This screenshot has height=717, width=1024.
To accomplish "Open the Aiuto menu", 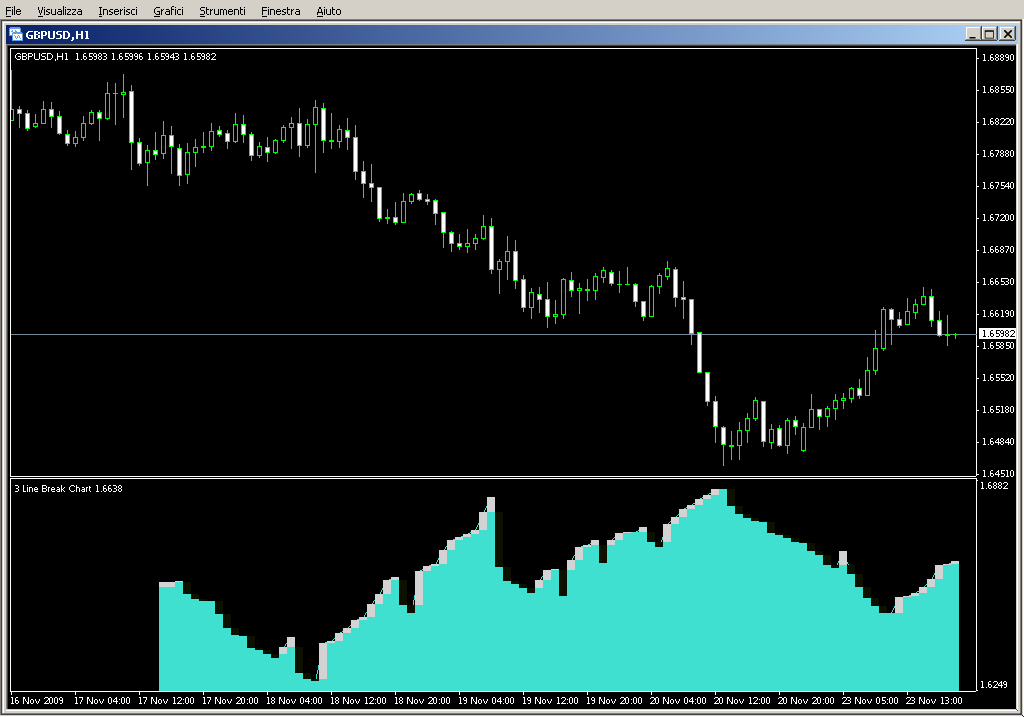I will (x=328, y=11).
